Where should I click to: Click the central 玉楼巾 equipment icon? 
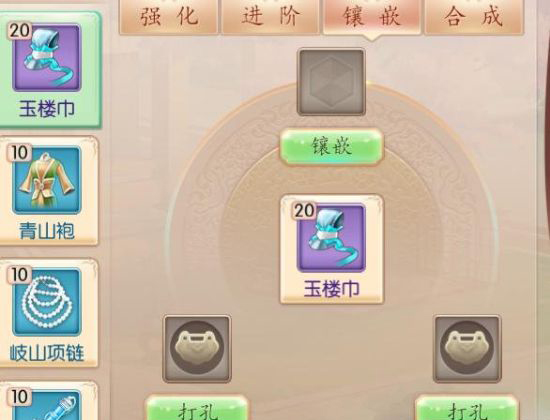[331, 238]
